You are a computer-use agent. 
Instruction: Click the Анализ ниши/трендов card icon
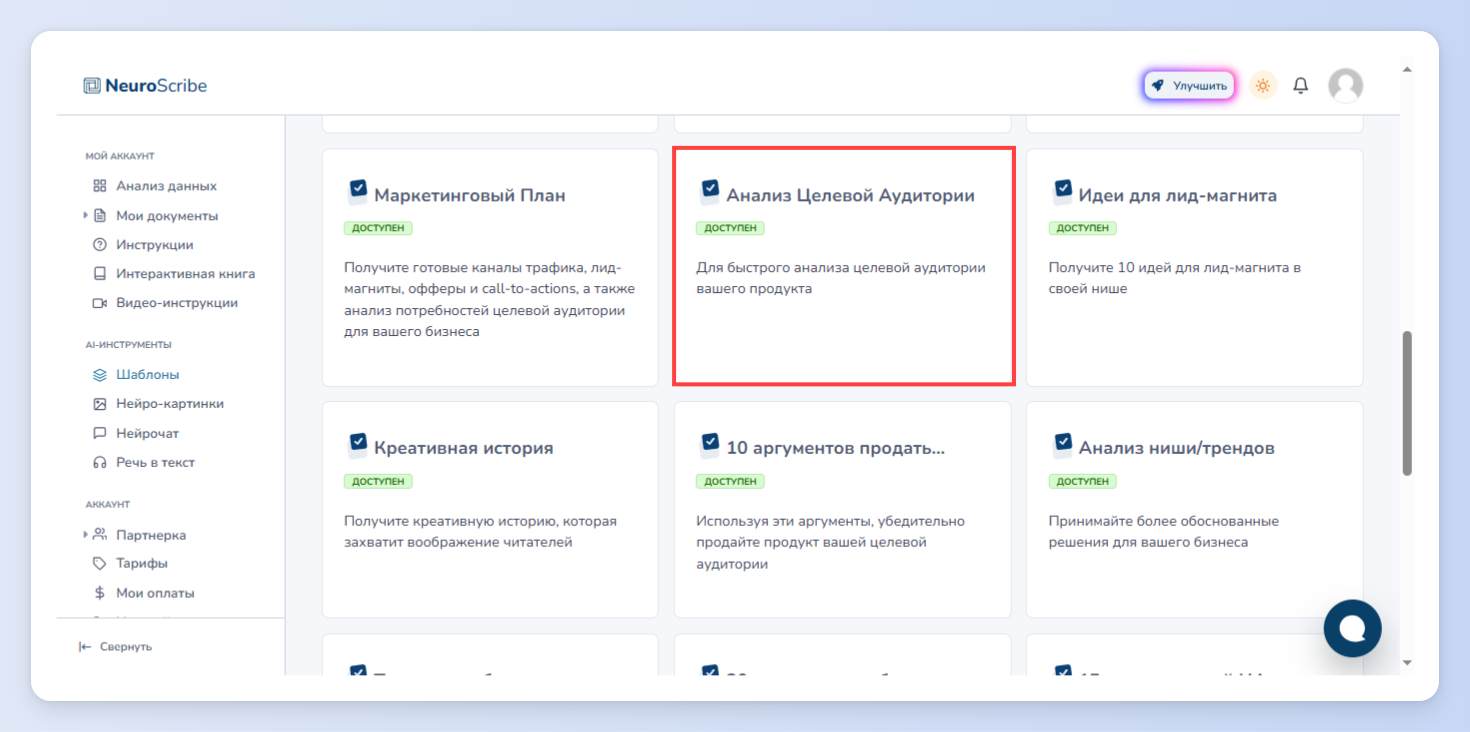[x=1062, y=445]
